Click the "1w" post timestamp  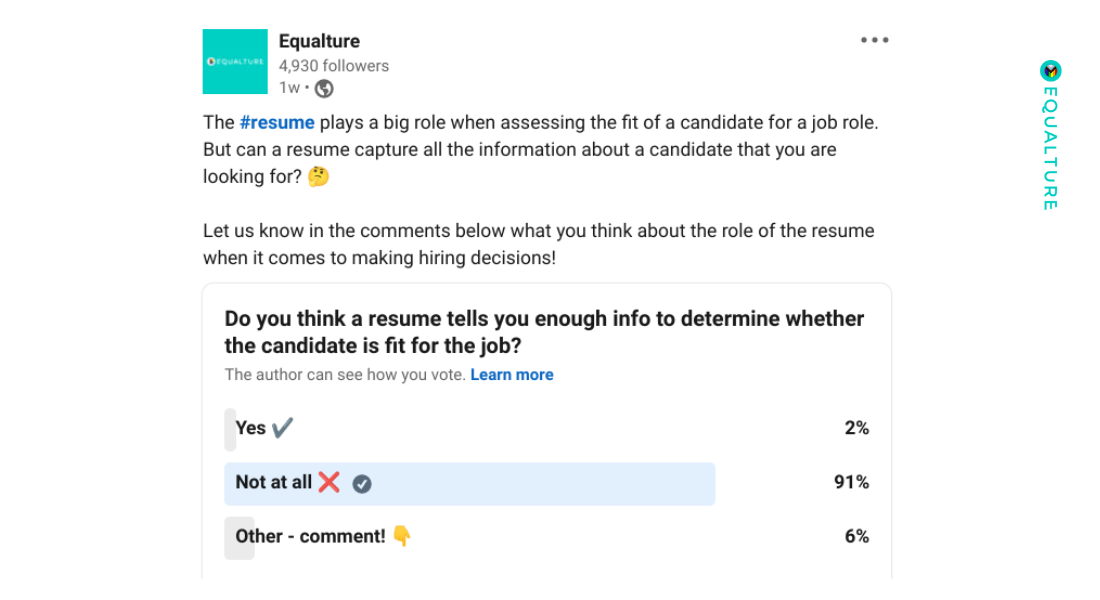[x=288, y=88]
